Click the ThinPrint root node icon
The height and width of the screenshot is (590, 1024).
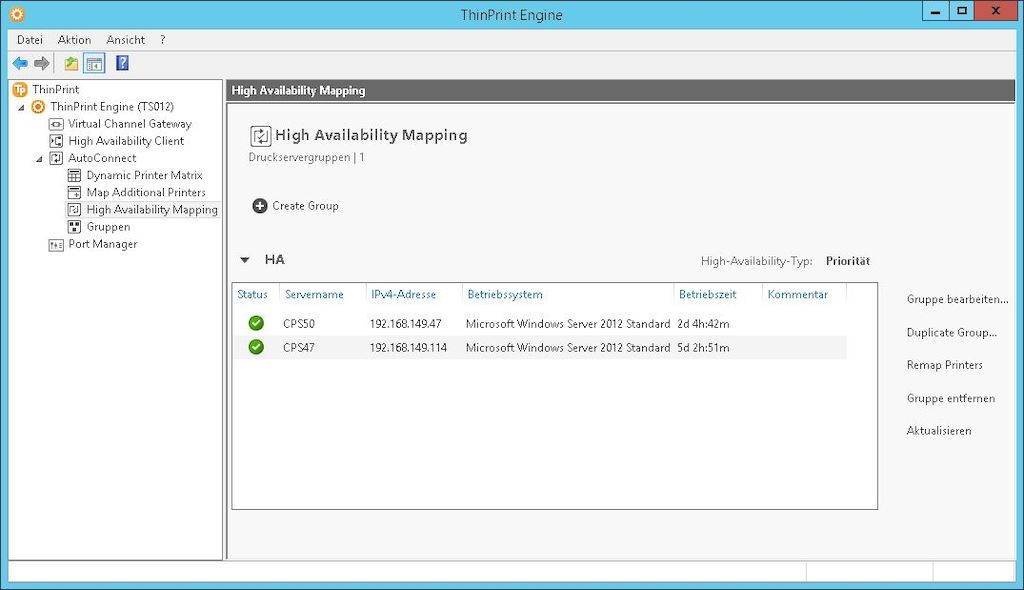(20, 90)
